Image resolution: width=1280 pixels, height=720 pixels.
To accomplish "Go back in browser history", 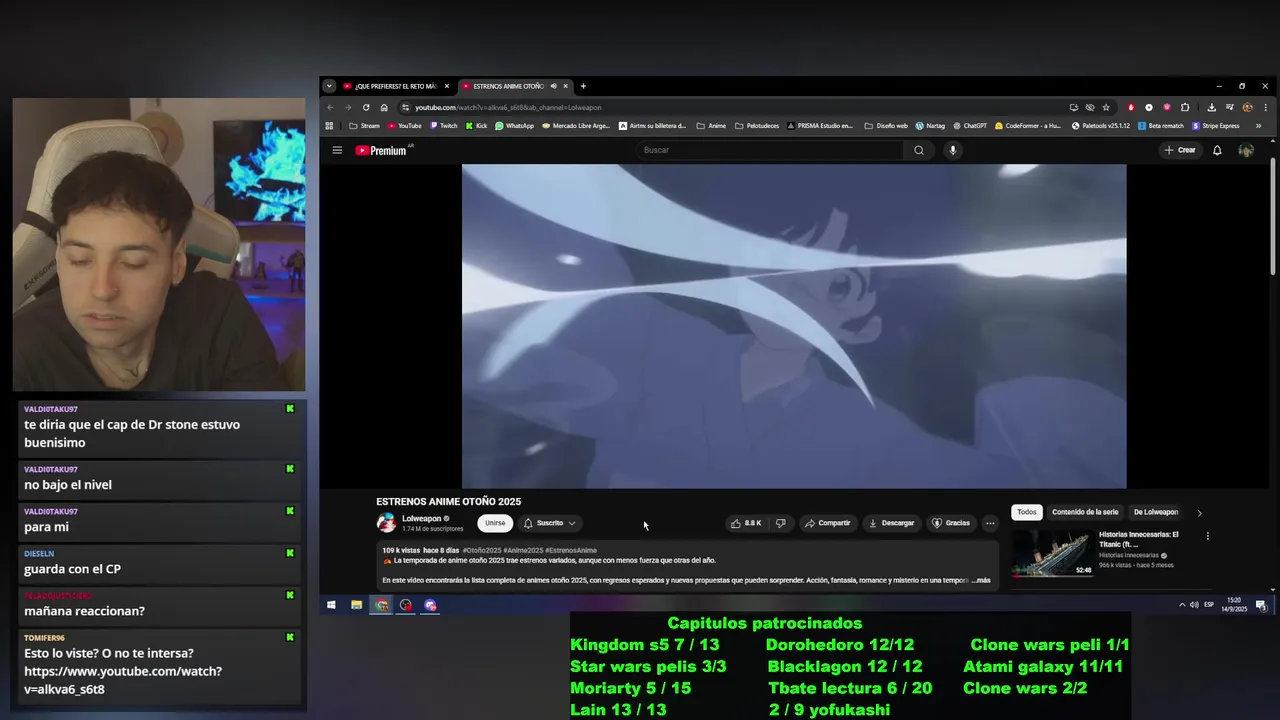I will (330, 107).
